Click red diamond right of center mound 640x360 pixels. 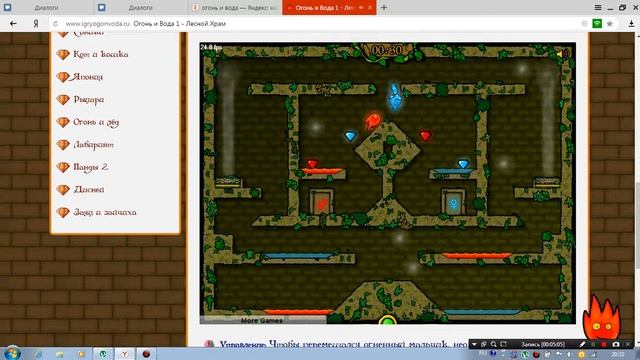425,136
